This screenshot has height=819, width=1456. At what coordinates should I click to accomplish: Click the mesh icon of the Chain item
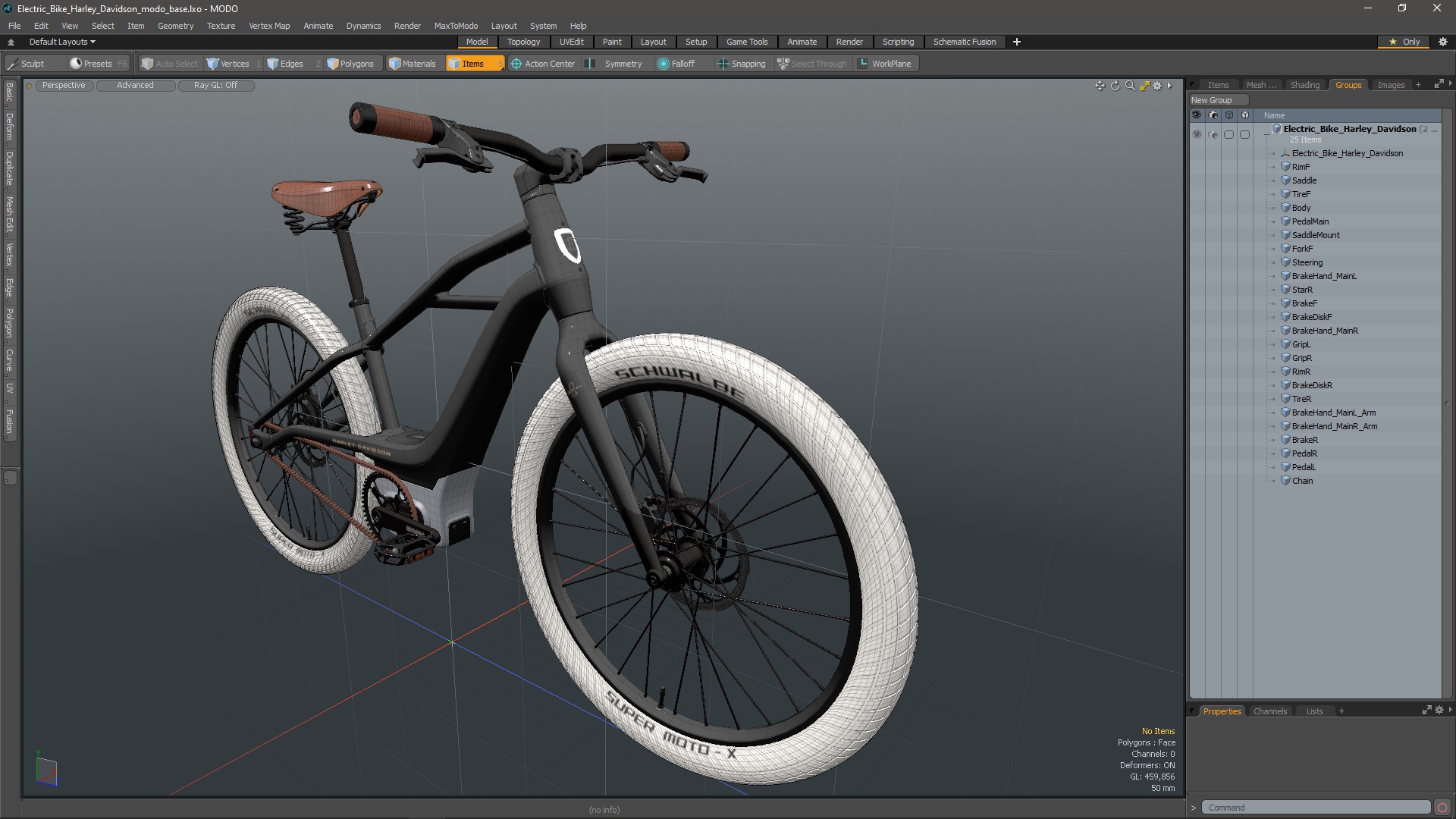1285,481
